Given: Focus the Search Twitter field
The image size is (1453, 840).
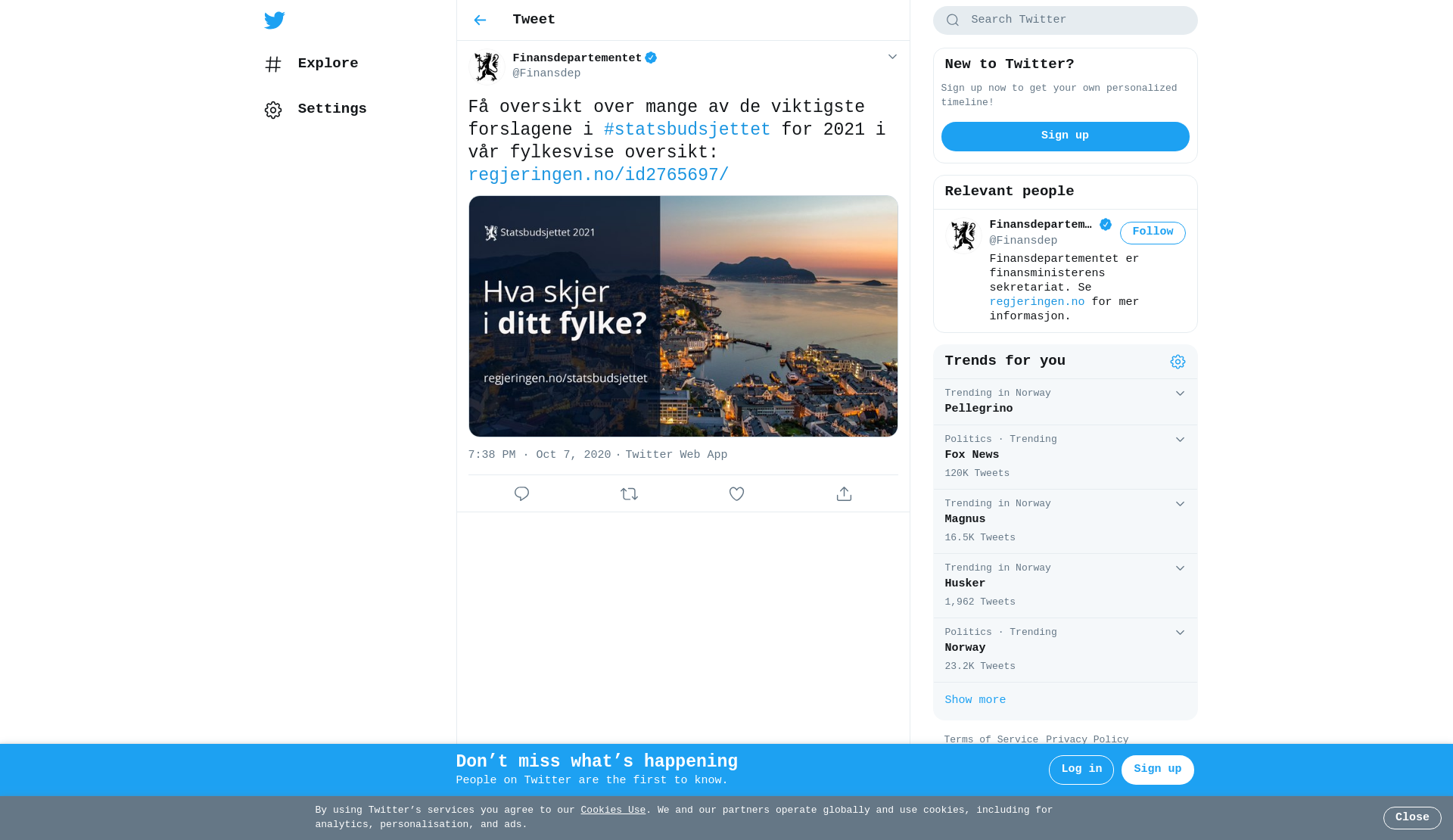Looking at the screenshot, I should [x=1066, y=20].
